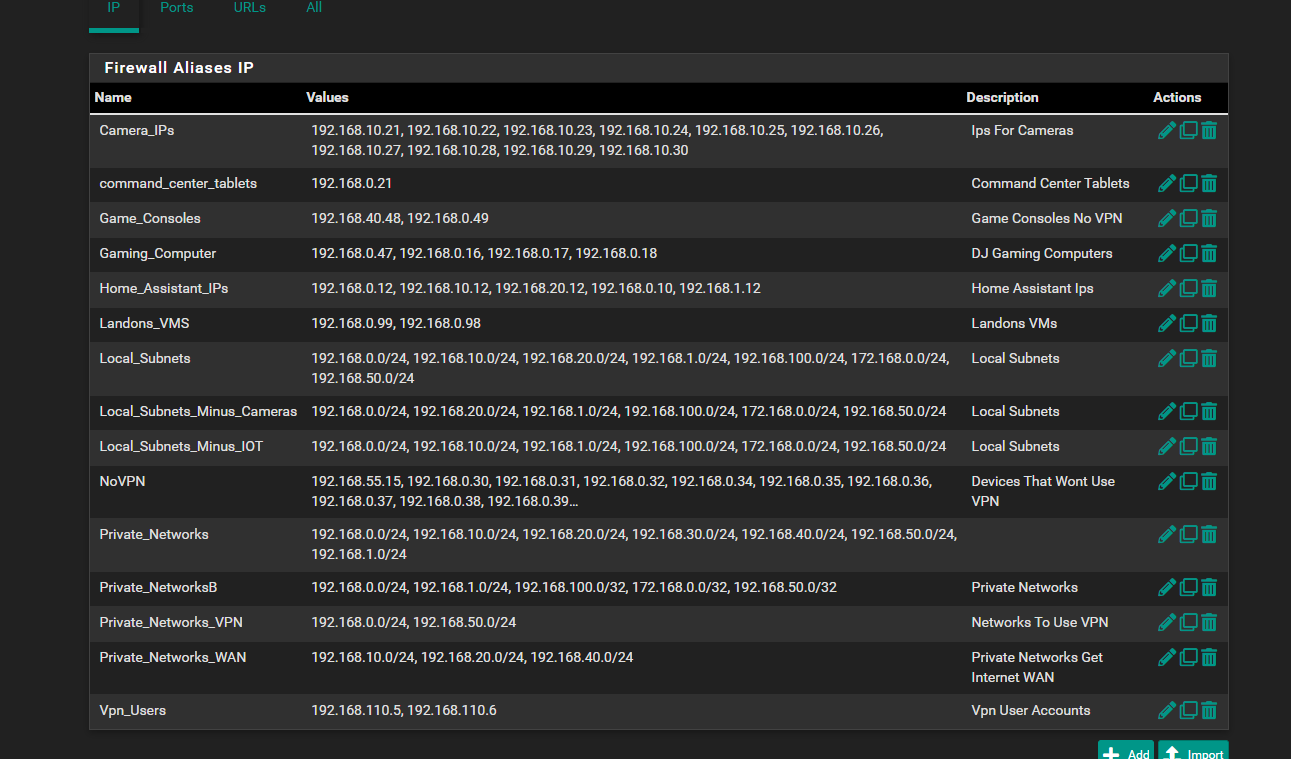Screen dimensions: 1291x759
Task: Edit the Gaming_Computer alias
Action: pos(1166,253)
